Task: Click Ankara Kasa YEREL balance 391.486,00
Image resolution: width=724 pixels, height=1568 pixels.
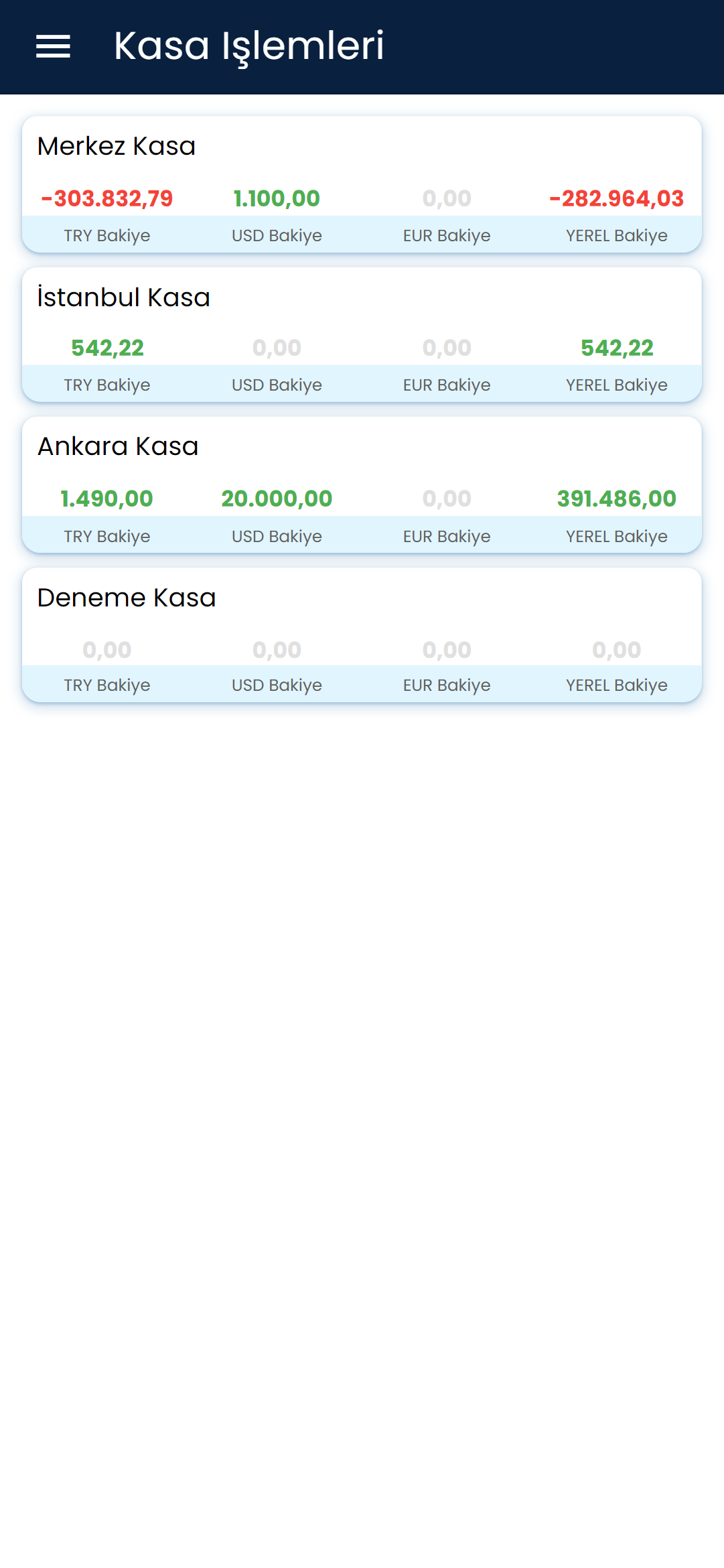Action: point(617,499)
